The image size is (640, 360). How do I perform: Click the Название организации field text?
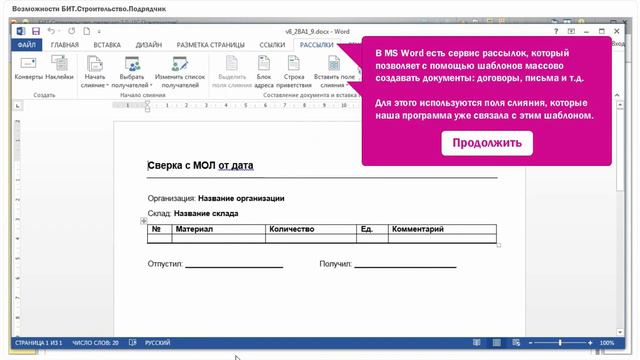241,198
